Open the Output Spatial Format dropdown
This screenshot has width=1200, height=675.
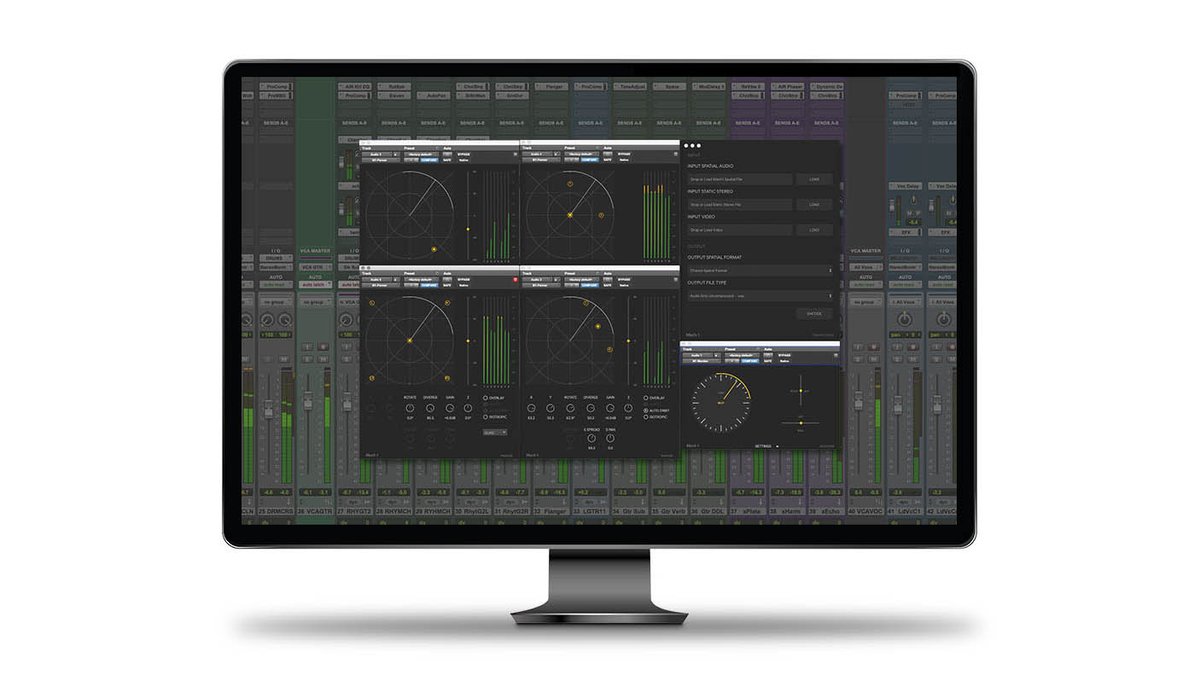[x=760, y=270]
